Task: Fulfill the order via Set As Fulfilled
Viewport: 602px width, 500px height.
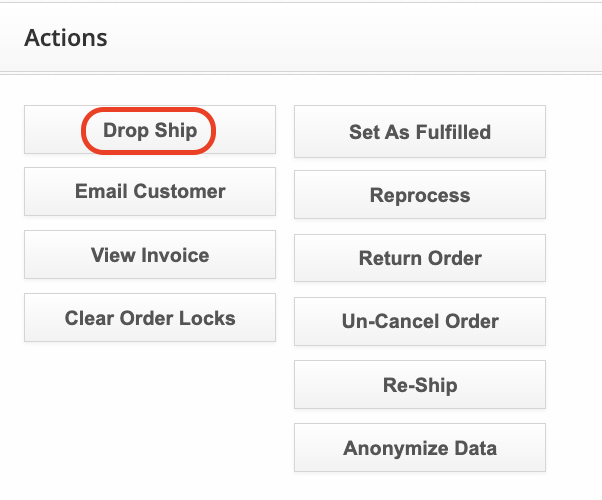Action: click(420, 132)
